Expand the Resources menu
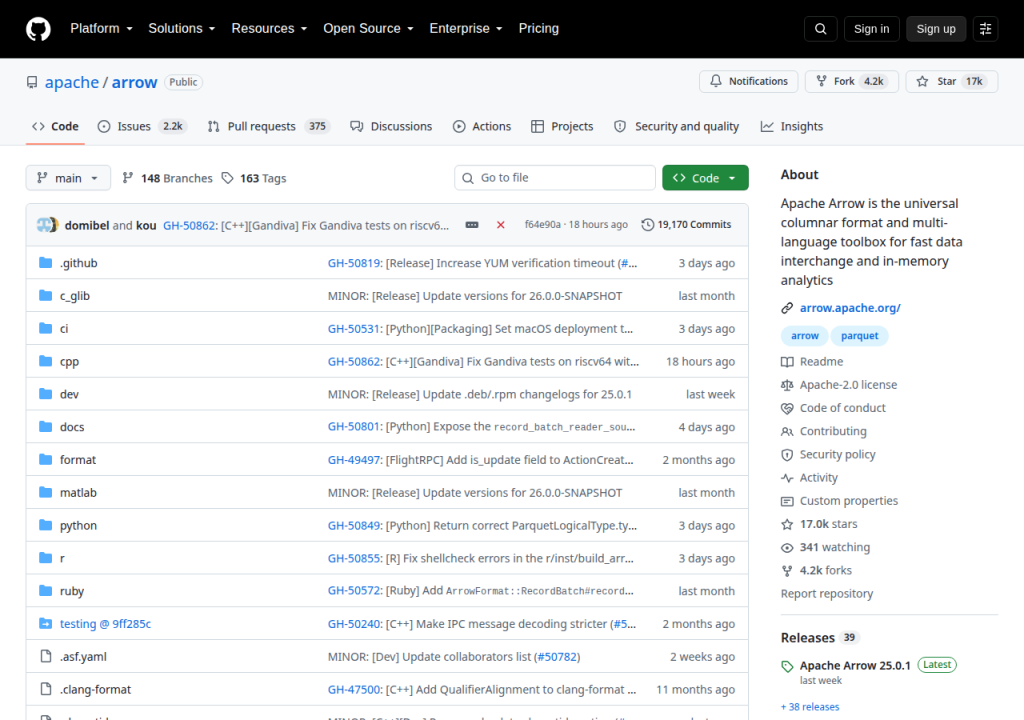The image size is (1024, 720). coord(269,29)
